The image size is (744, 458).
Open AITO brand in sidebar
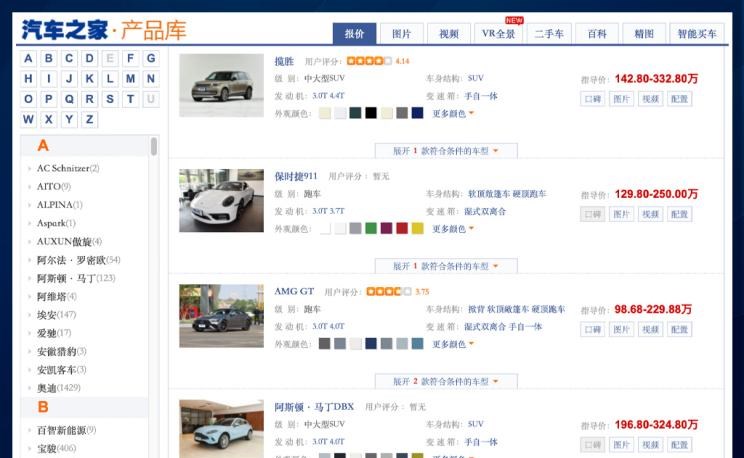(x=54, y=187)
